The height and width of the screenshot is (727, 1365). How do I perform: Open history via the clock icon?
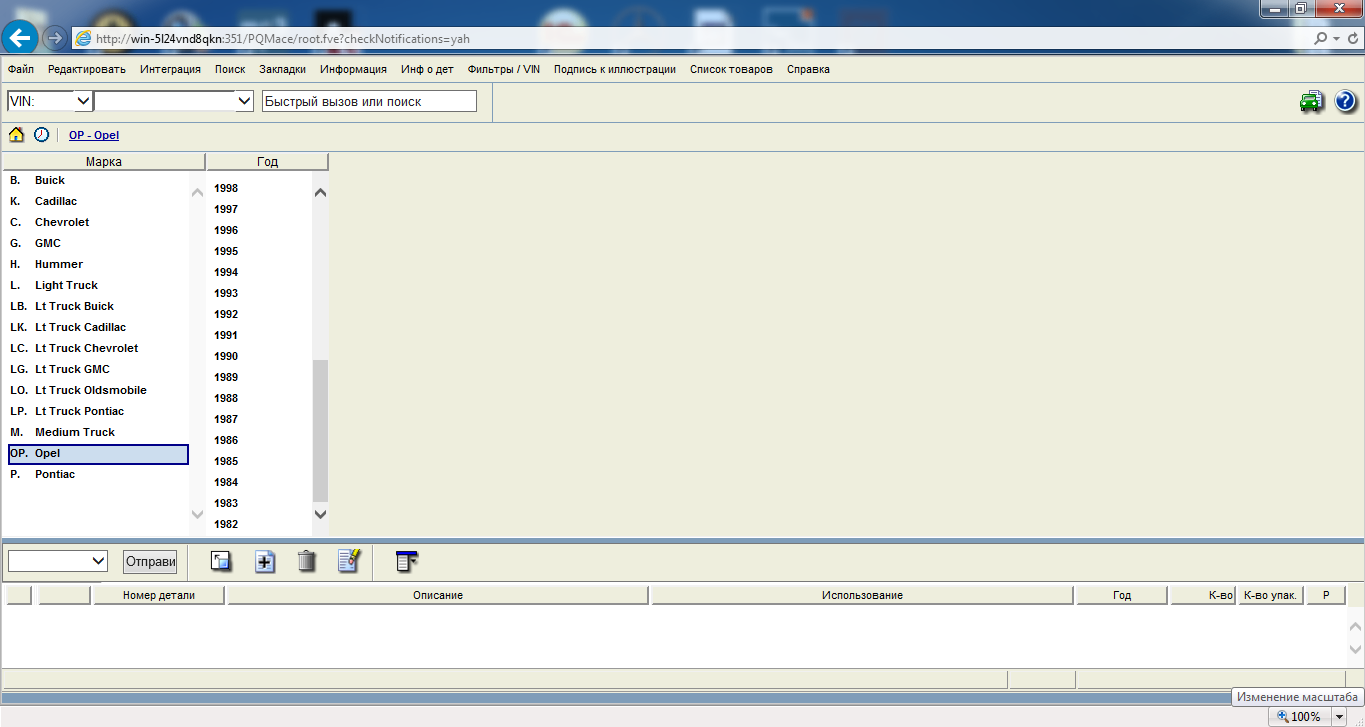(x=41, y=135)
